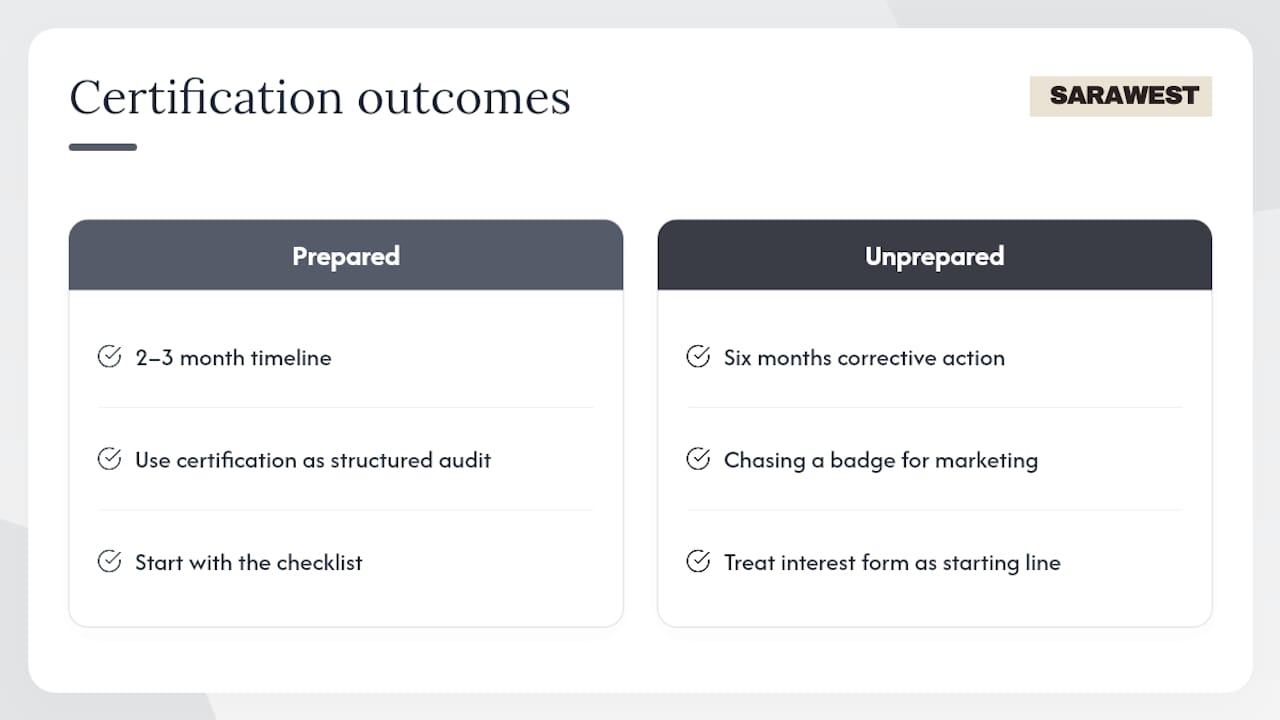Click the check icon next to Start with the checklist

(109, 561)
